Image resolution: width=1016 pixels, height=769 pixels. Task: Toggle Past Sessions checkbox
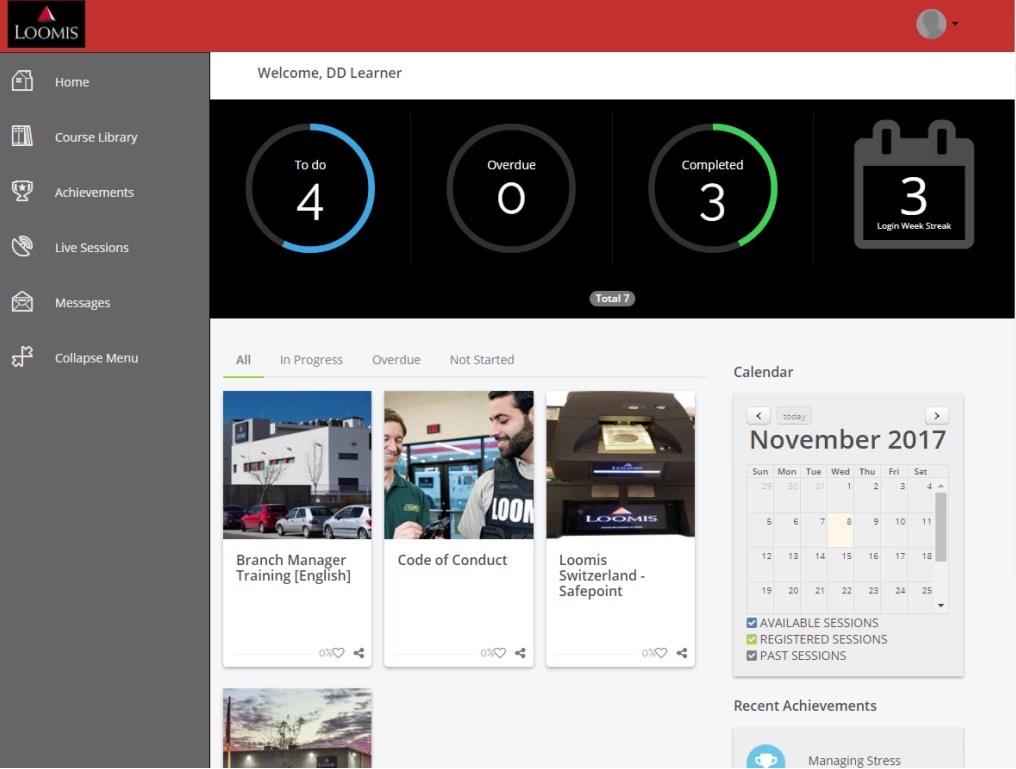tap(752, 656)
